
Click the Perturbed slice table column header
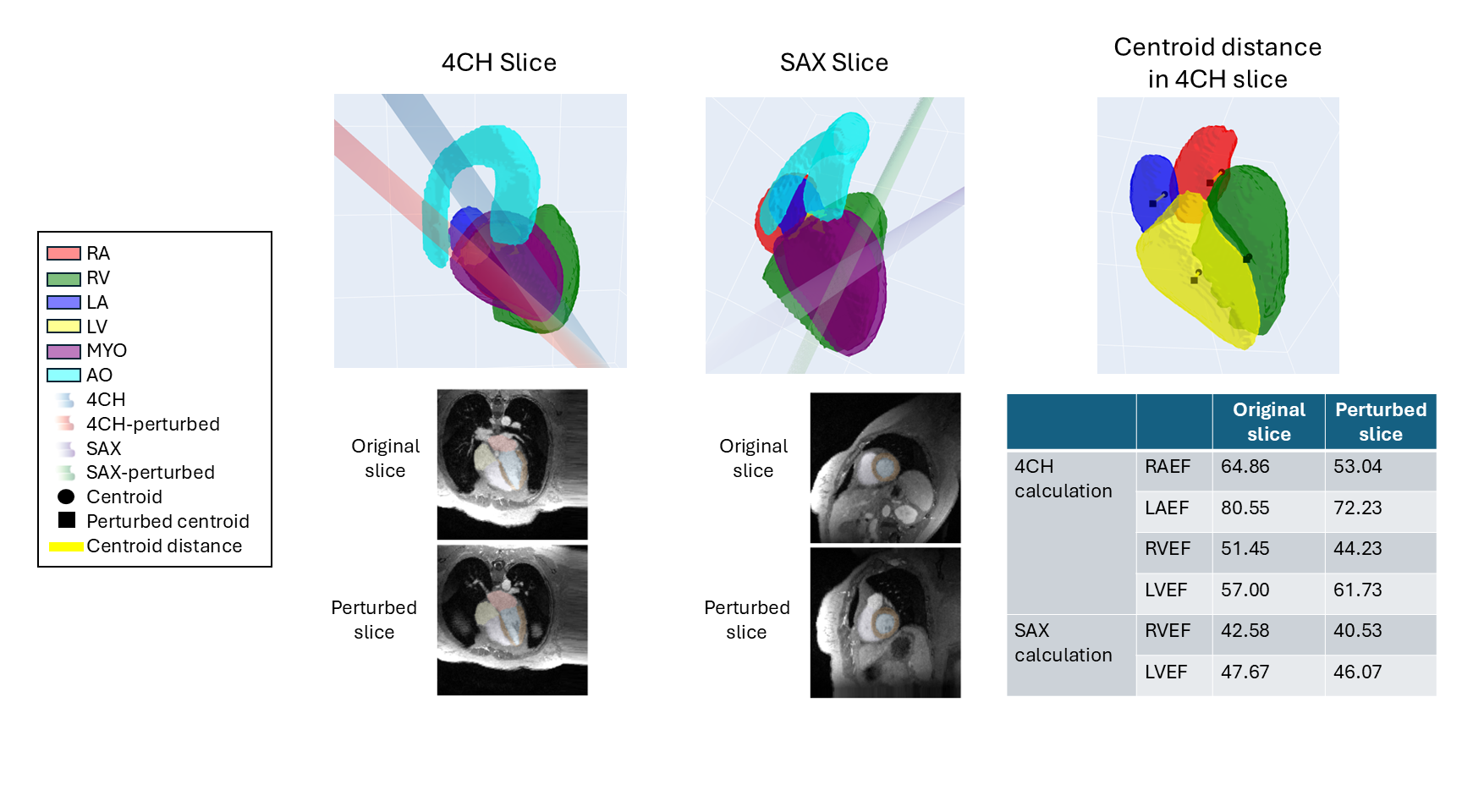(x=1380, y=421)
